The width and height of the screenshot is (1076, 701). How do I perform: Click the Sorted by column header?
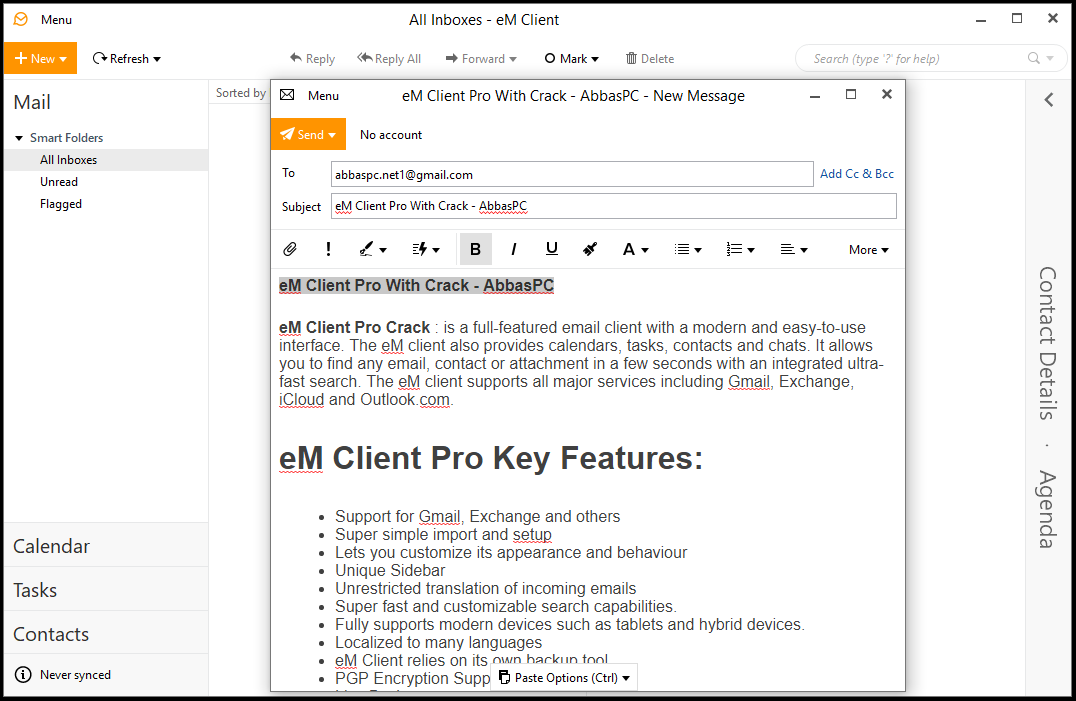pos(240,93)
